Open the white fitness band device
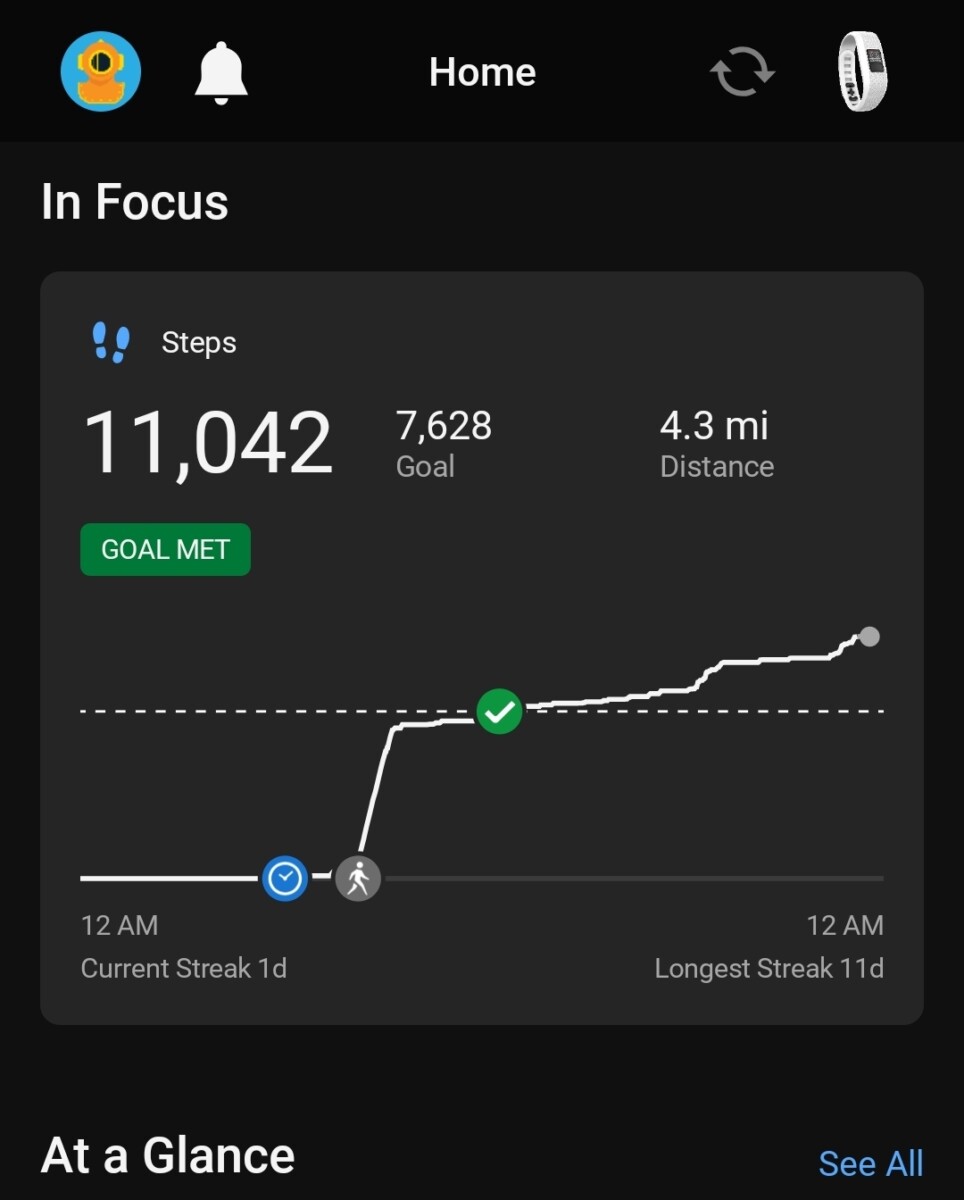 [862, 71]
